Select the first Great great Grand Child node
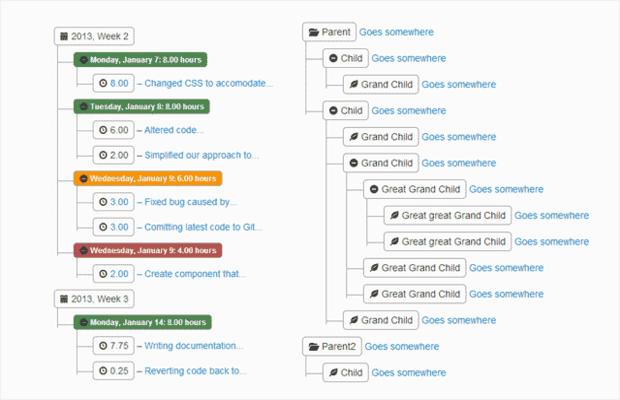 448,215
